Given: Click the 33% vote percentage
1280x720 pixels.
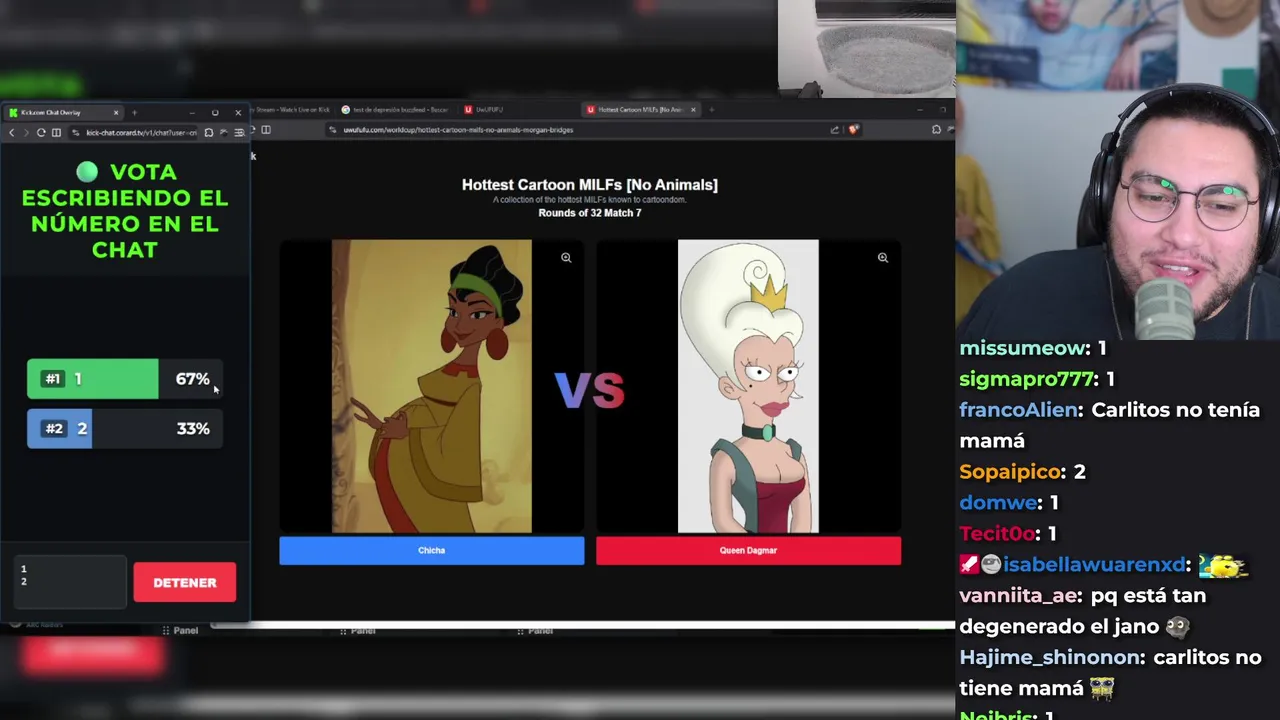Looking at the screenshot, I should click(193, 428).
